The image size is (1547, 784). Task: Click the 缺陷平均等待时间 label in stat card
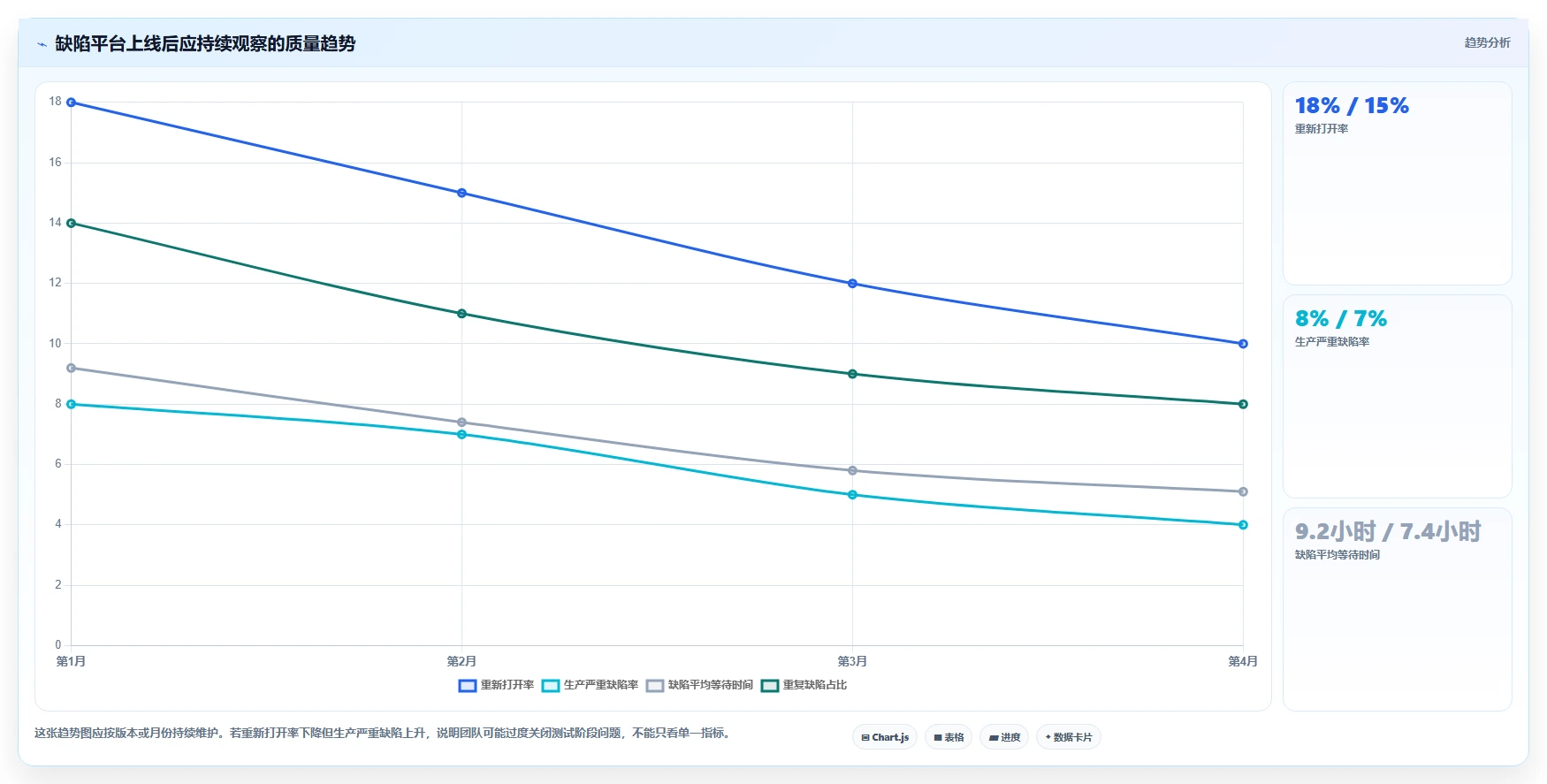1337,555
